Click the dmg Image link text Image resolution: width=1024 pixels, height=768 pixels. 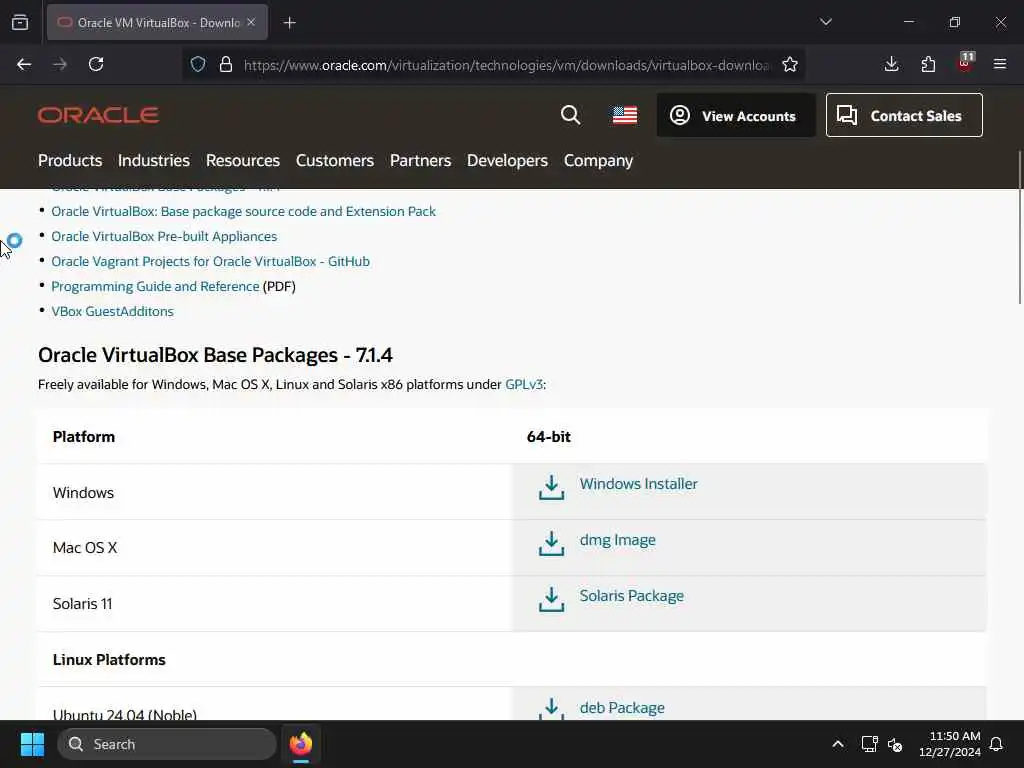618,540
